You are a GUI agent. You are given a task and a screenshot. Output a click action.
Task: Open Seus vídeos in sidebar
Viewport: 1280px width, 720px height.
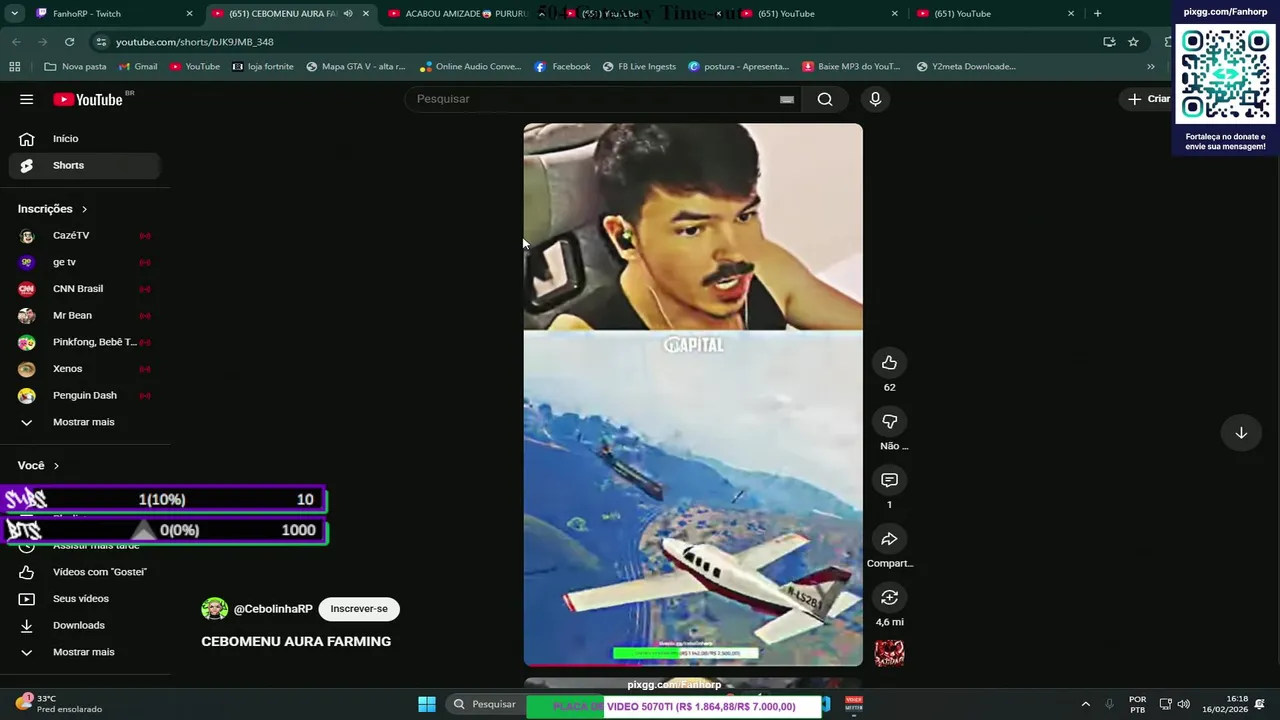point(84,599)
